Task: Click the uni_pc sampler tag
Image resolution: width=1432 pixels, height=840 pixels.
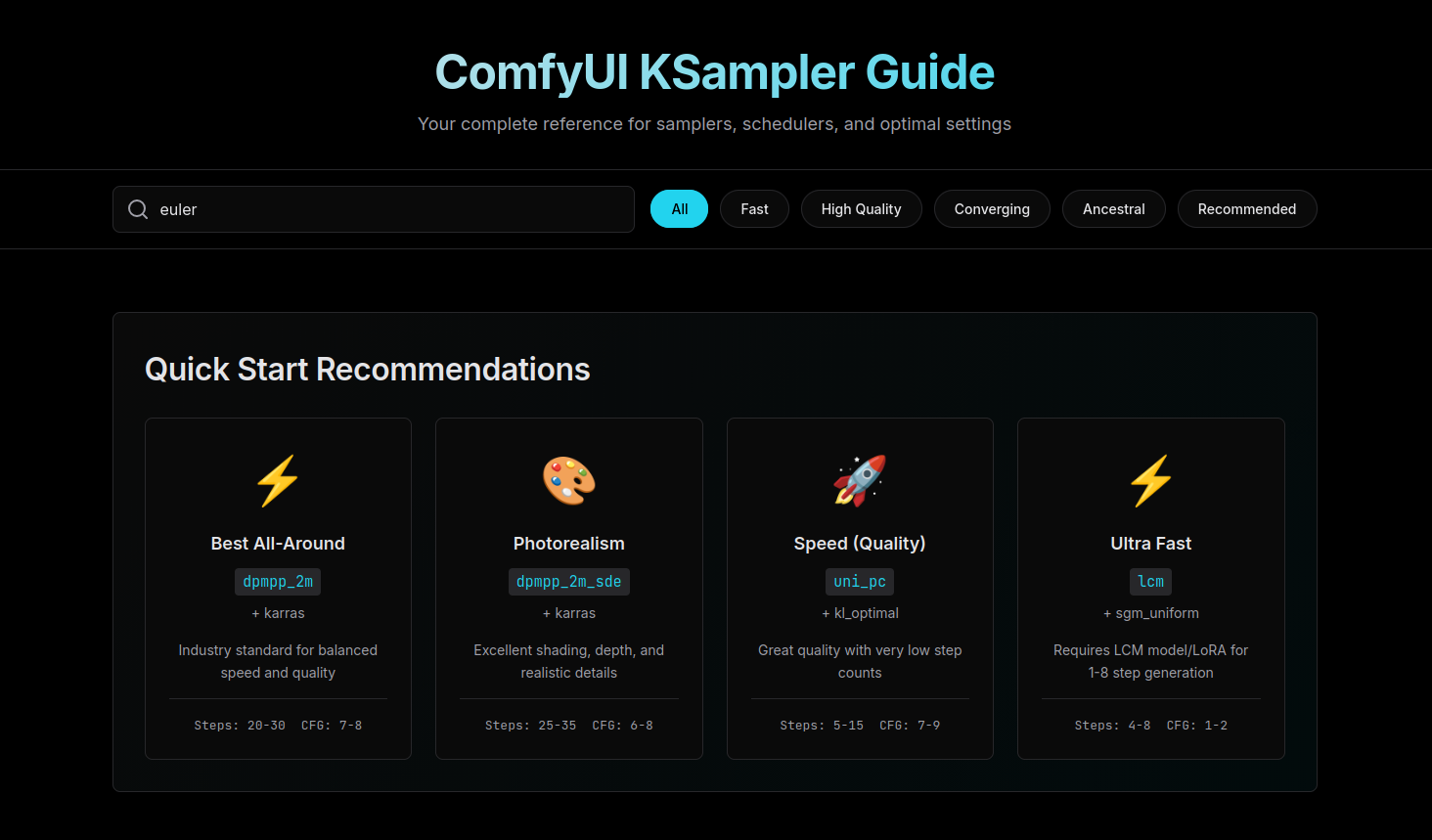Action: pos(860,582)
